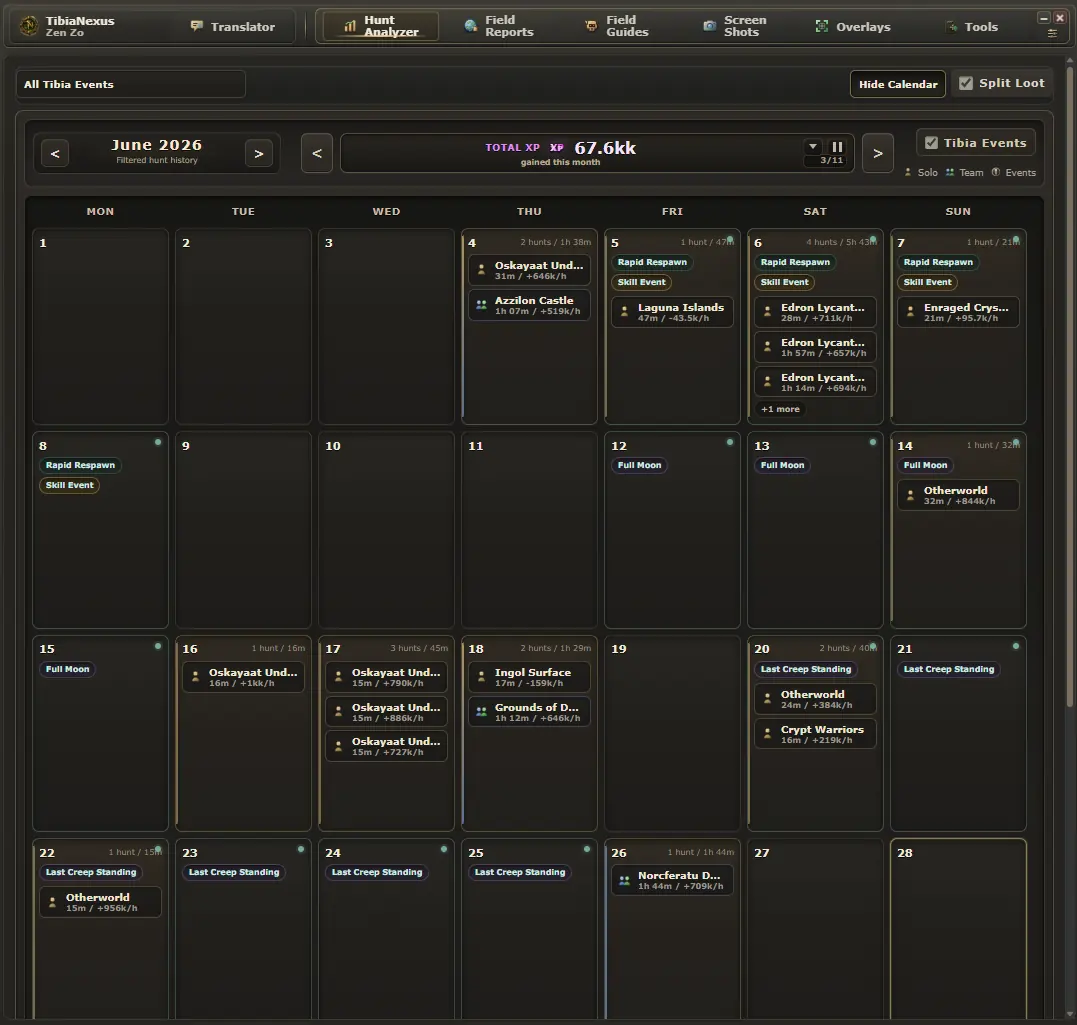Select Full Moon tag on June 13

(782, 466)
